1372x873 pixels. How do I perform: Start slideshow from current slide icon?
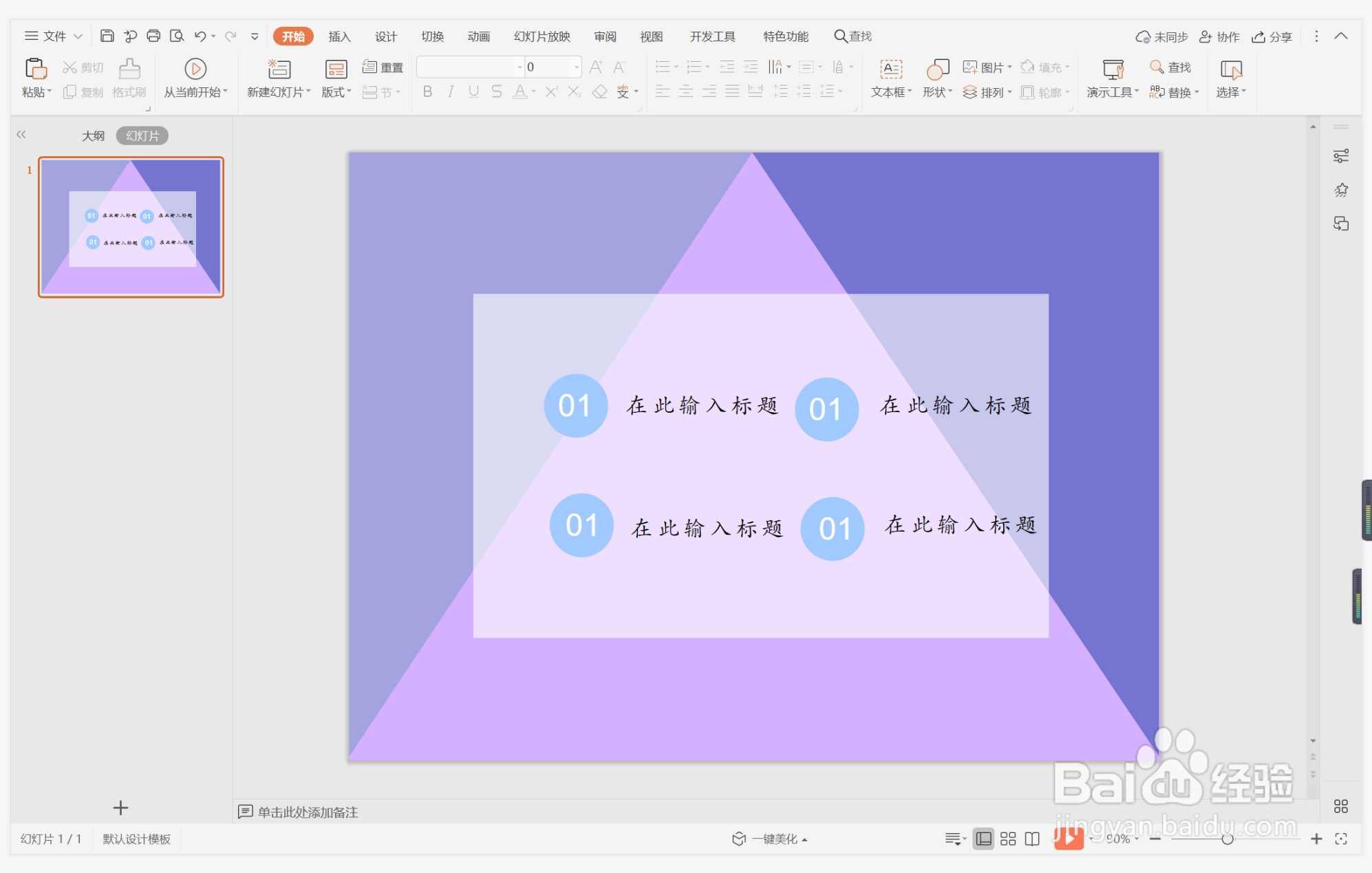click(195, 69)
